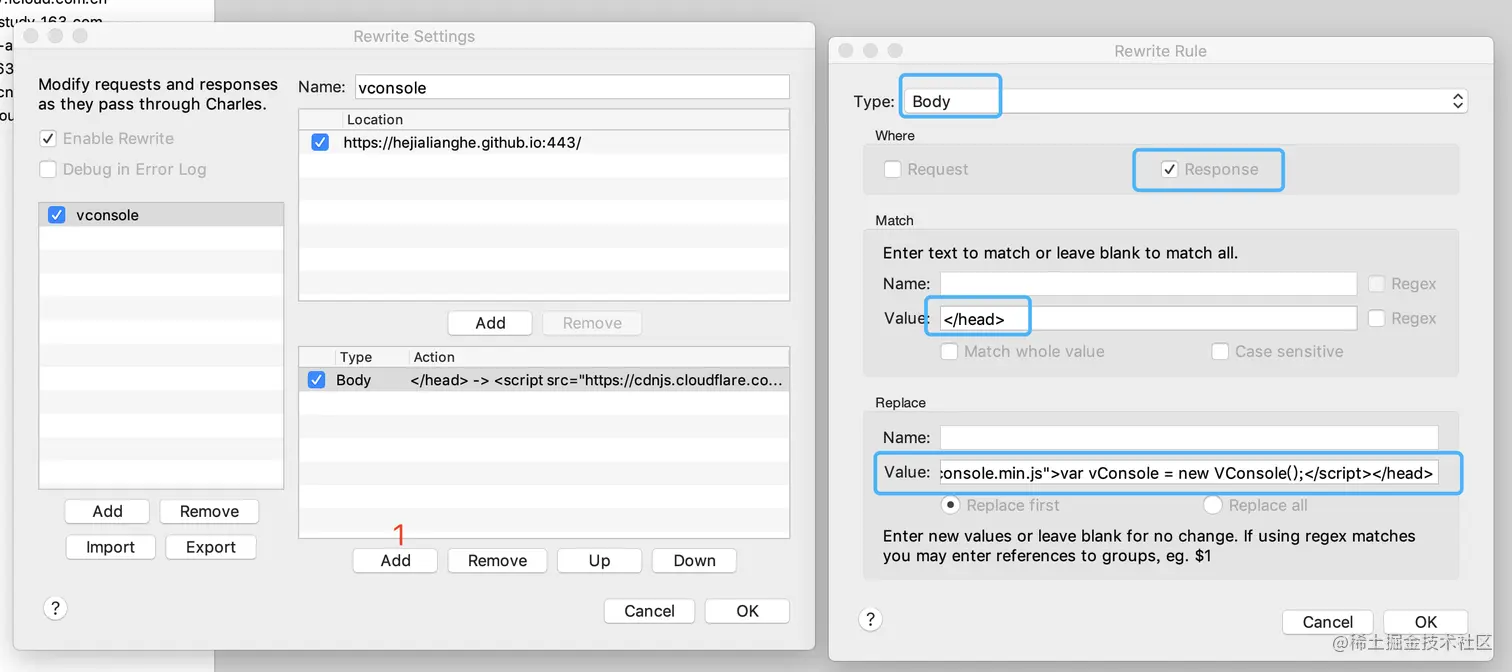Select Replace all radio button
This screenshot has height=672, width=1512.
1213,505
